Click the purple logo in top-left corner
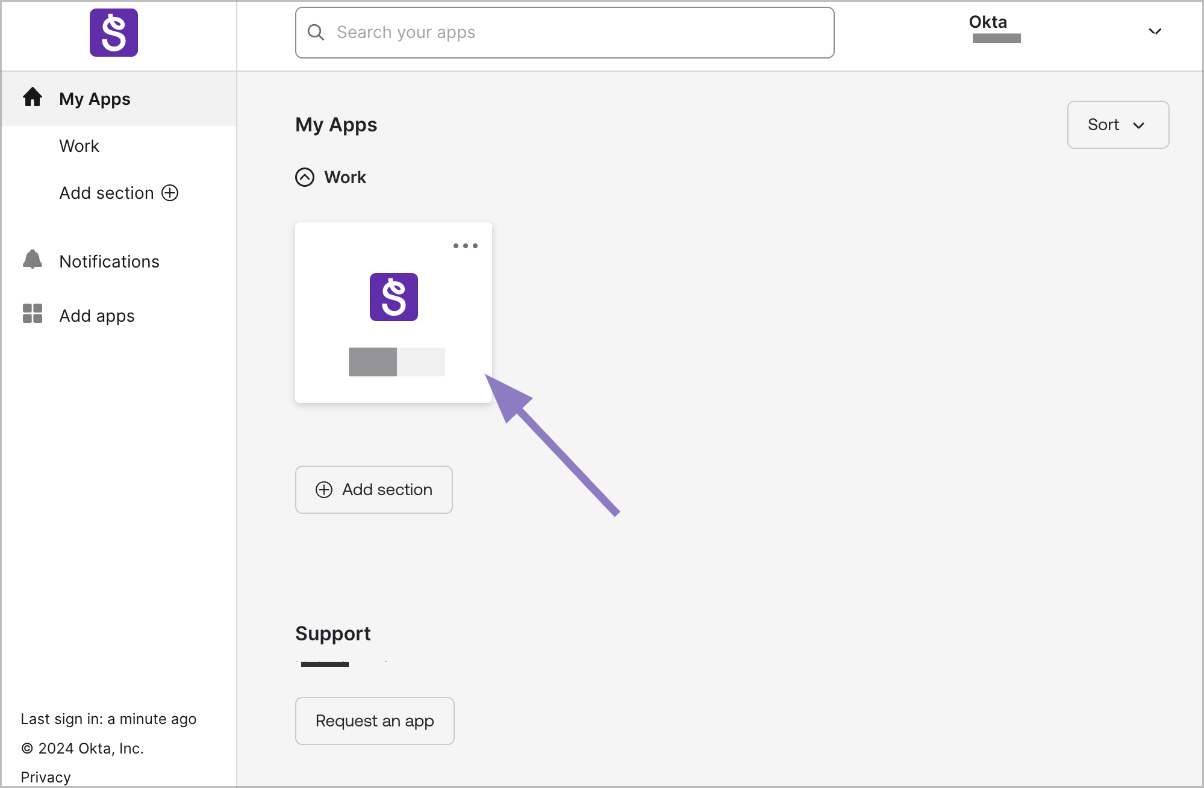Screen dimensions: 1204x788 (113, 33)
